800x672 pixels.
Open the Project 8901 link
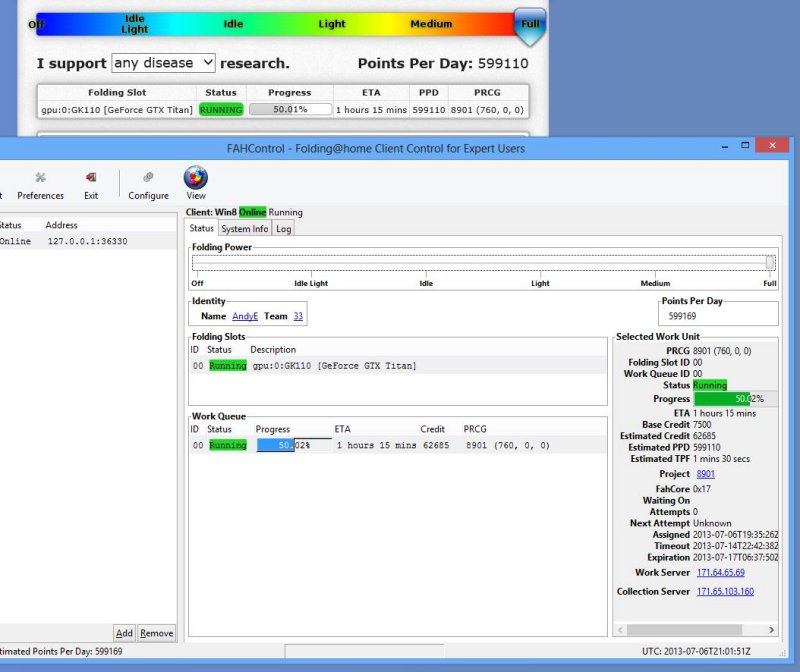point(706,474)
